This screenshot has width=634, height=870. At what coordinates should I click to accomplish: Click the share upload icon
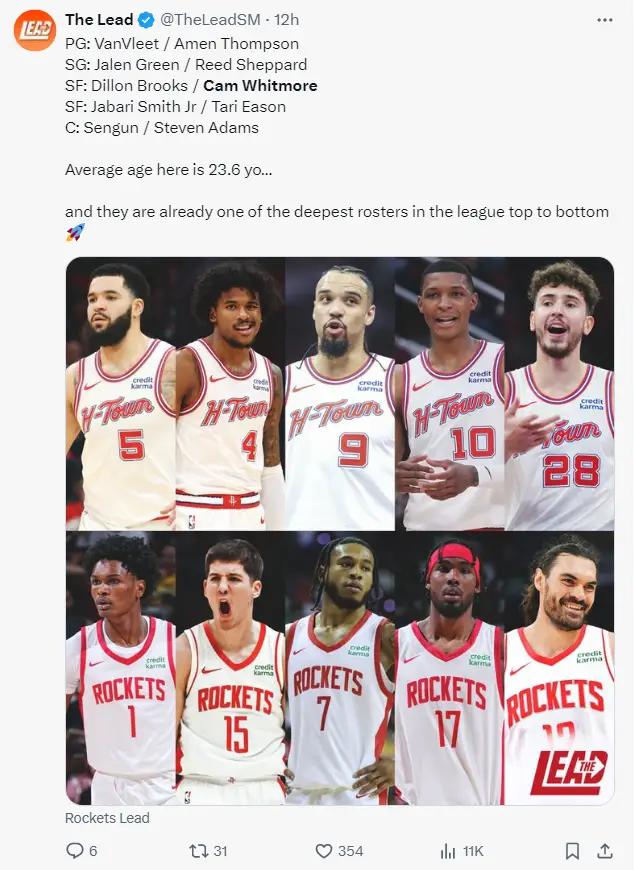click(605, 851)
